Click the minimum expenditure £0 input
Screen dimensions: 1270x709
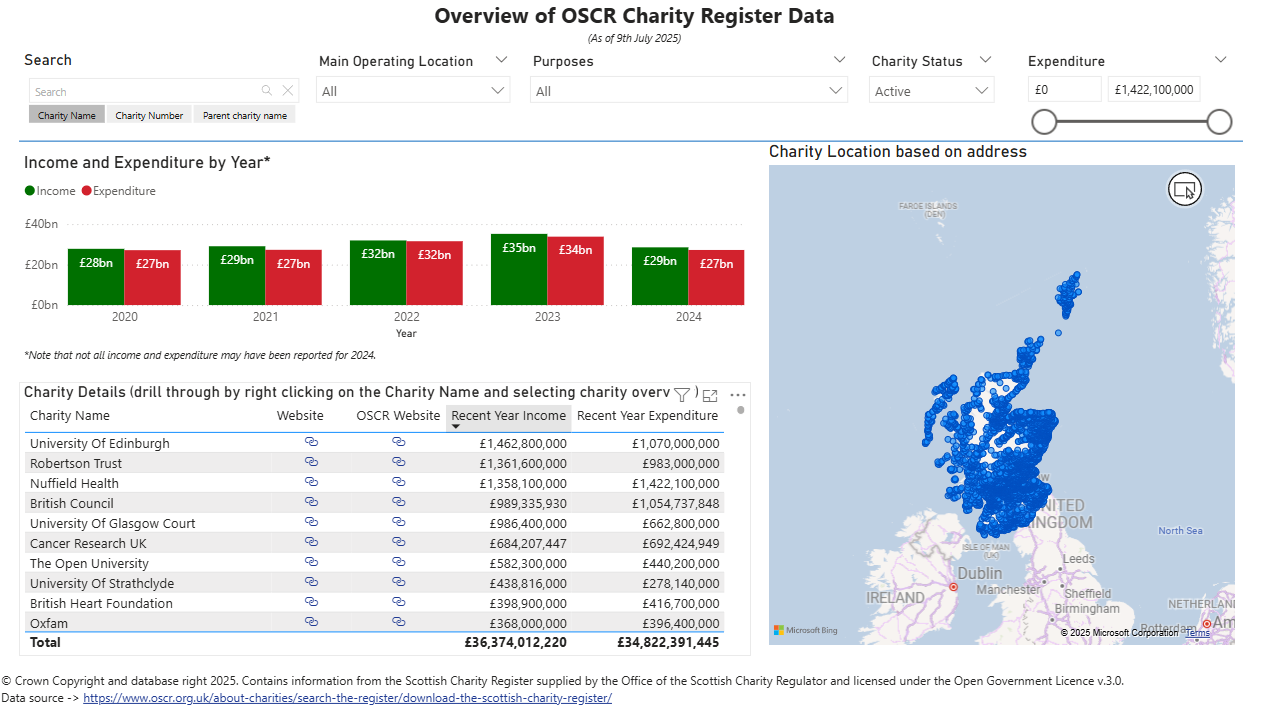click(x=1064, y=89)
